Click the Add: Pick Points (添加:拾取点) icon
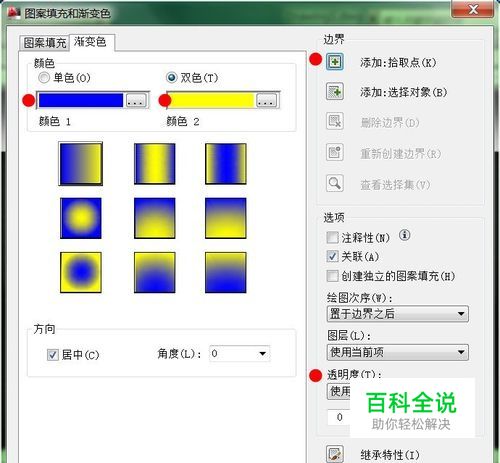This screenshot has height=463, width=500. click(335, 61)
